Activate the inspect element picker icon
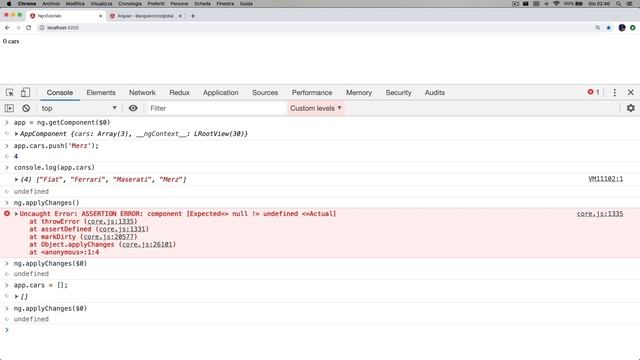The image size is (640, 360). [10, 93]
